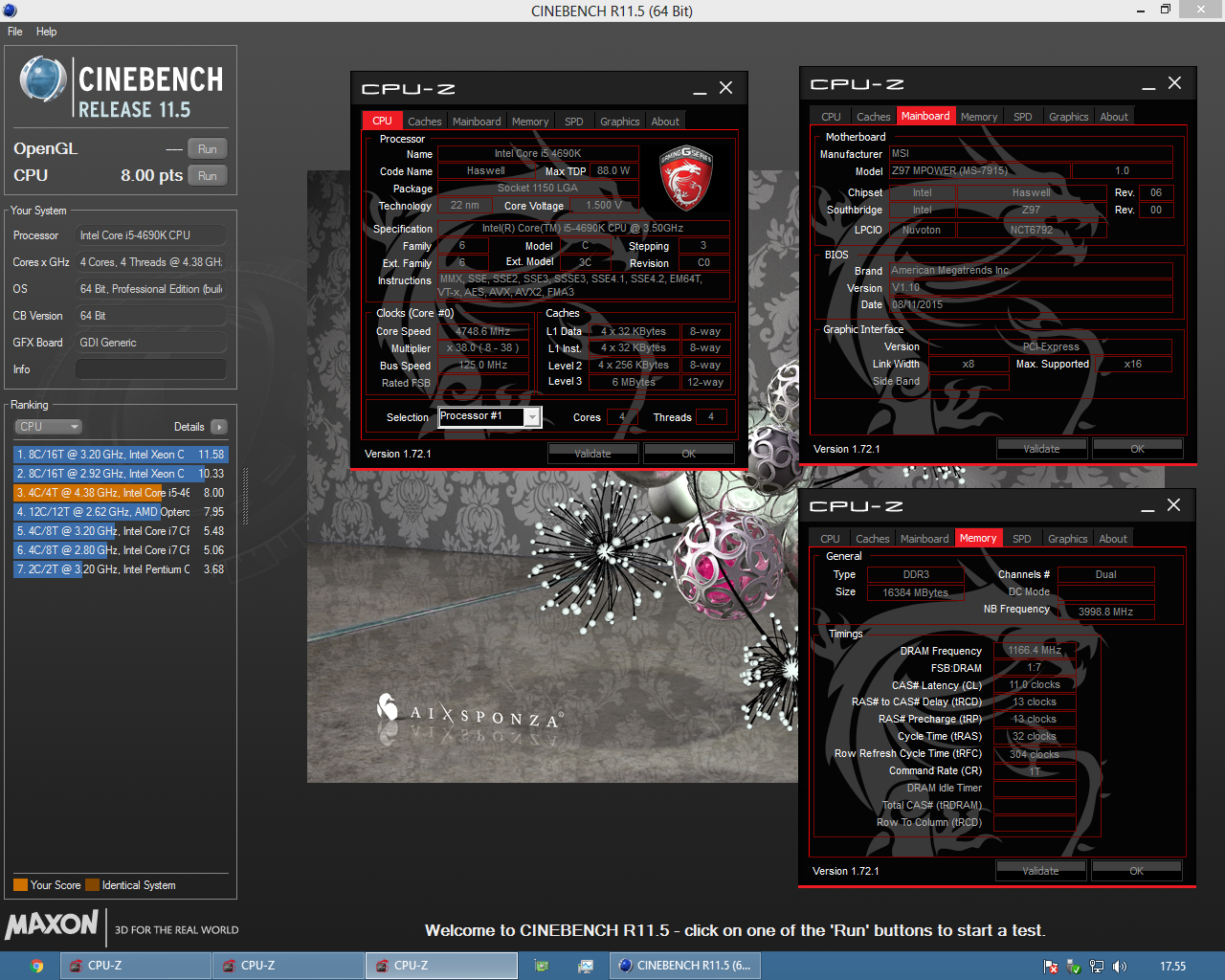Click the arrow button beside Details in Ranking
1225x980 pixels.
point(219,427)
